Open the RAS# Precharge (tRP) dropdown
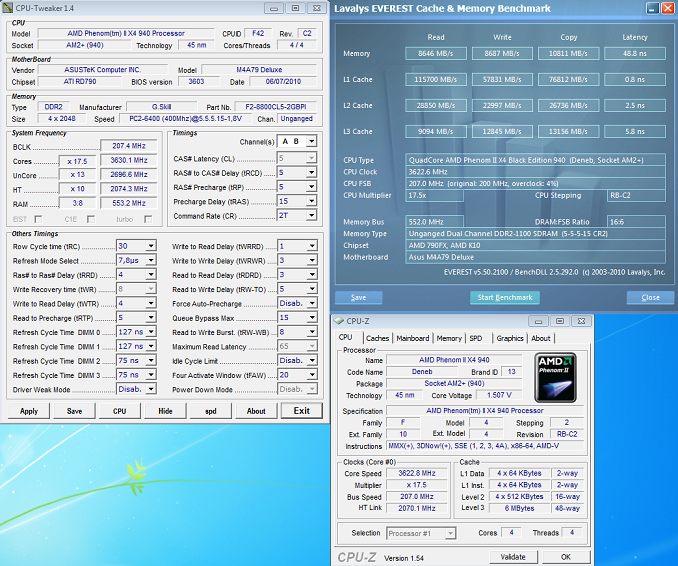The width and height of the screenshot is (678, 566). (311, 187)
